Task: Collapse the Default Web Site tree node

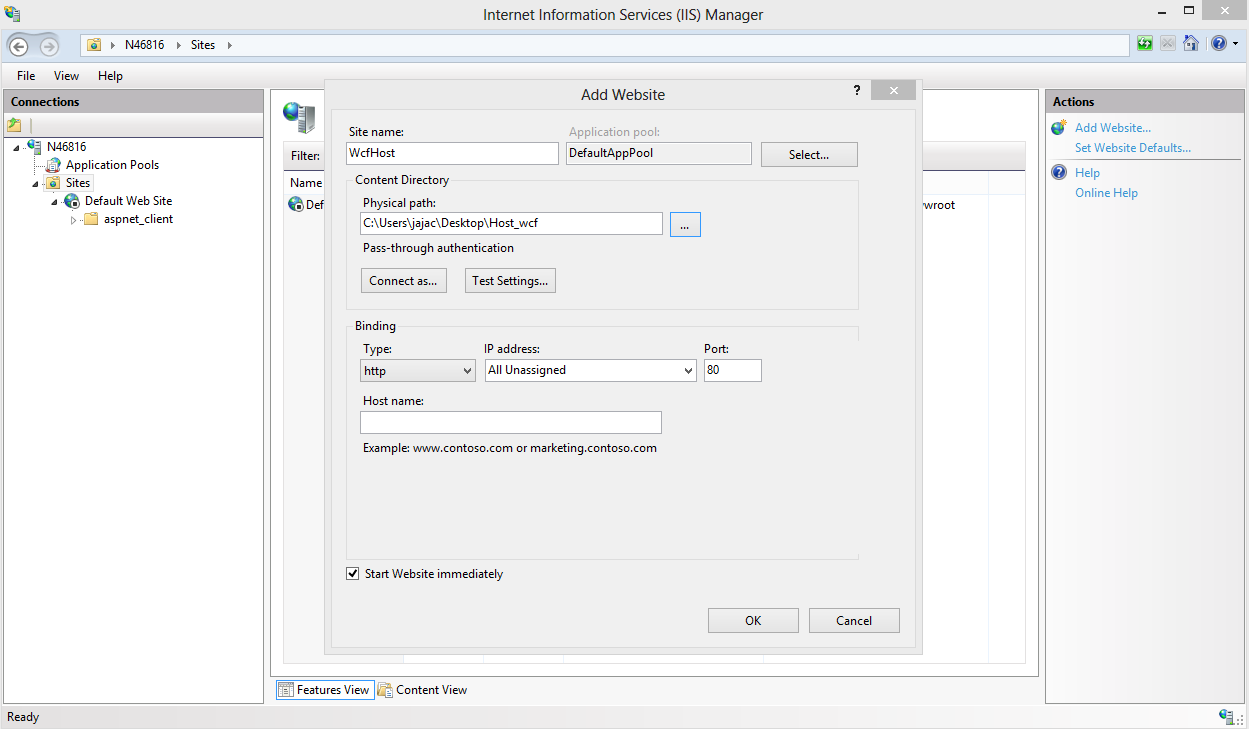Action: click(x=56, y=200)
